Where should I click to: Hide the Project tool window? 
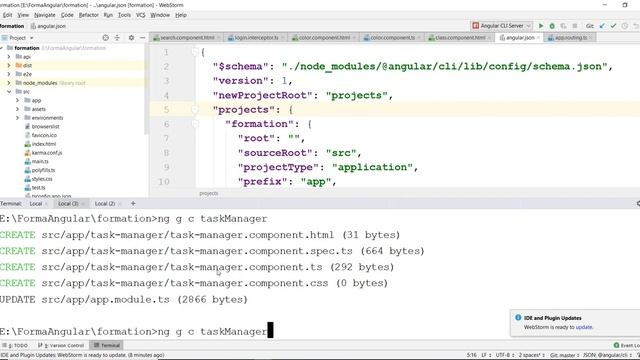142,38
